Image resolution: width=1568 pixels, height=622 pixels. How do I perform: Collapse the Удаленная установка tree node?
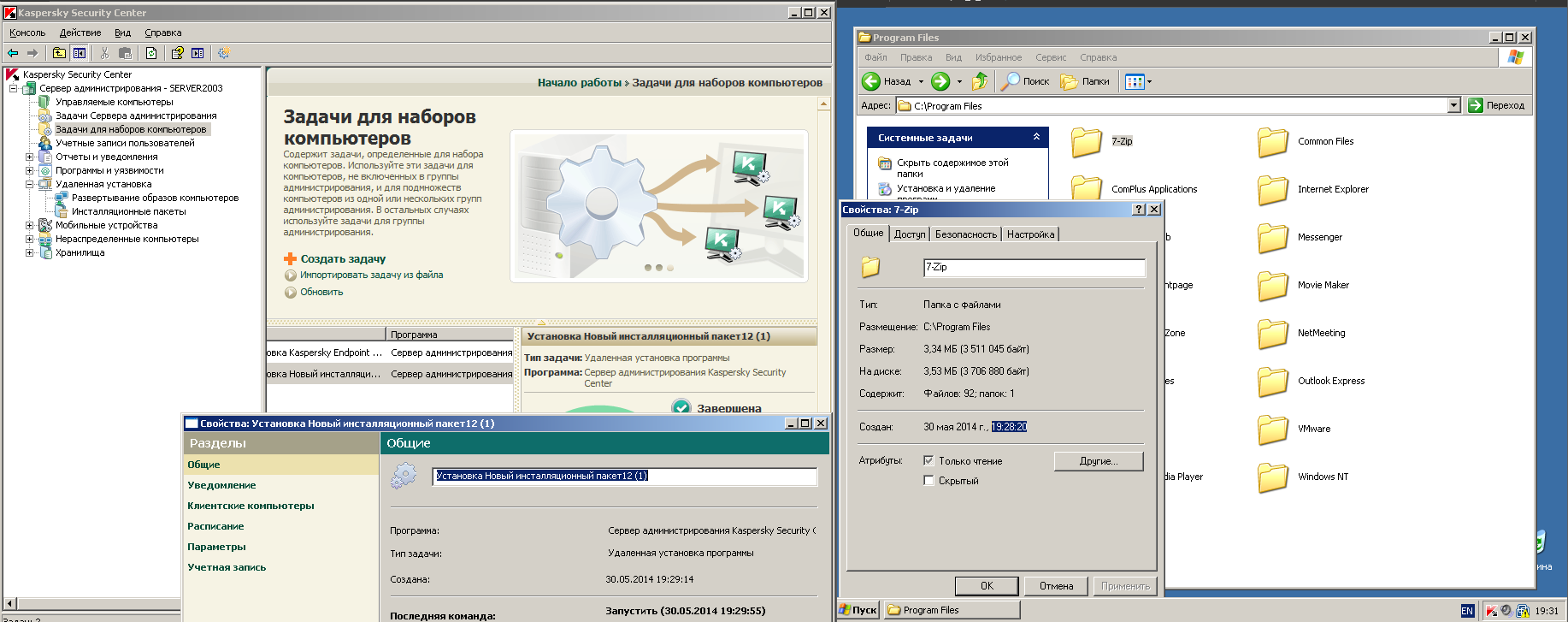29,184
